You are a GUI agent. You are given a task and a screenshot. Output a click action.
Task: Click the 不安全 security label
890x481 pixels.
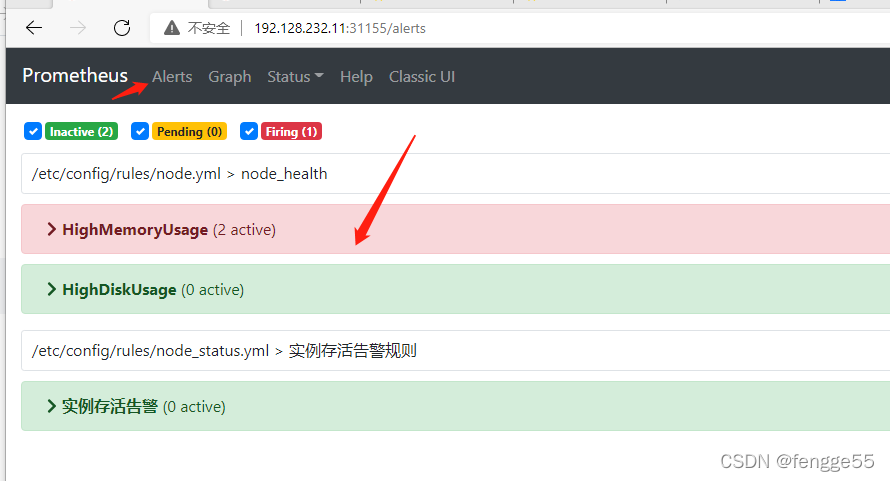(209, 28)
